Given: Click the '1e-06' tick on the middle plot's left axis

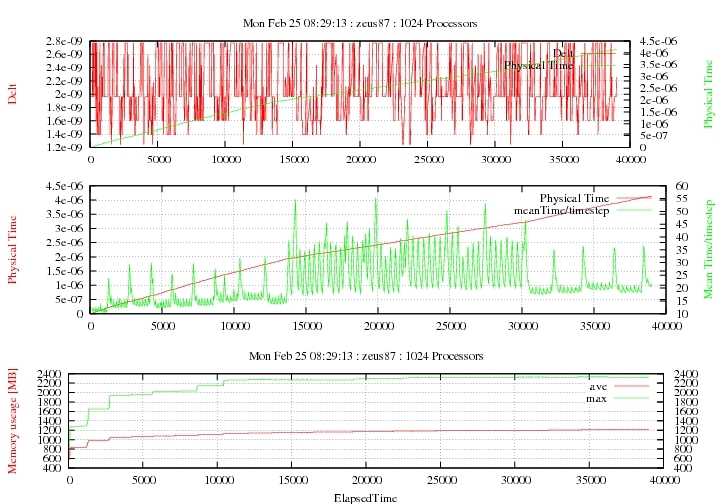Looking at the screenshot, I should point(69,285).
